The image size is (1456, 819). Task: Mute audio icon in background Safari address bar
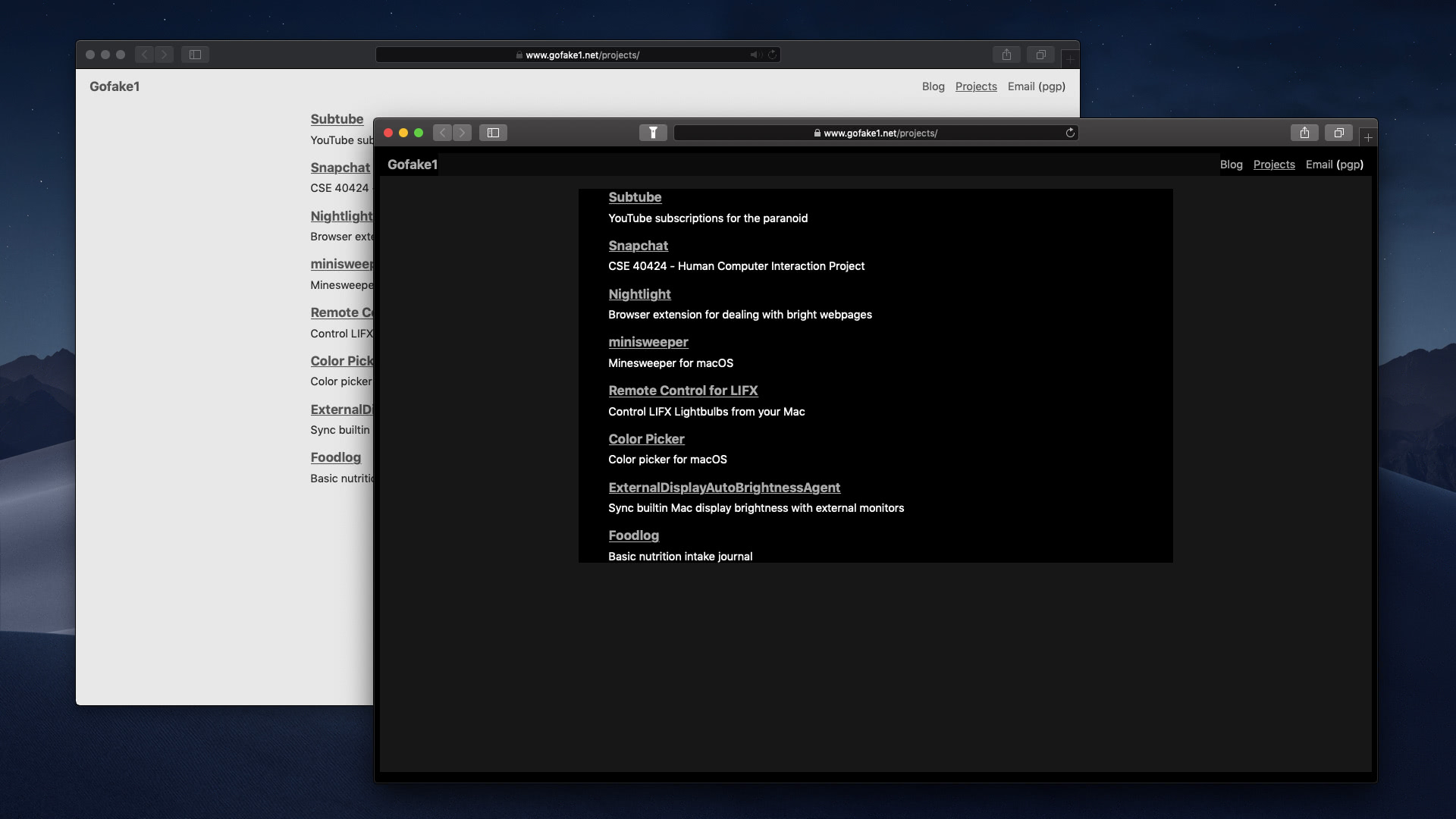[x=755, y=55]
